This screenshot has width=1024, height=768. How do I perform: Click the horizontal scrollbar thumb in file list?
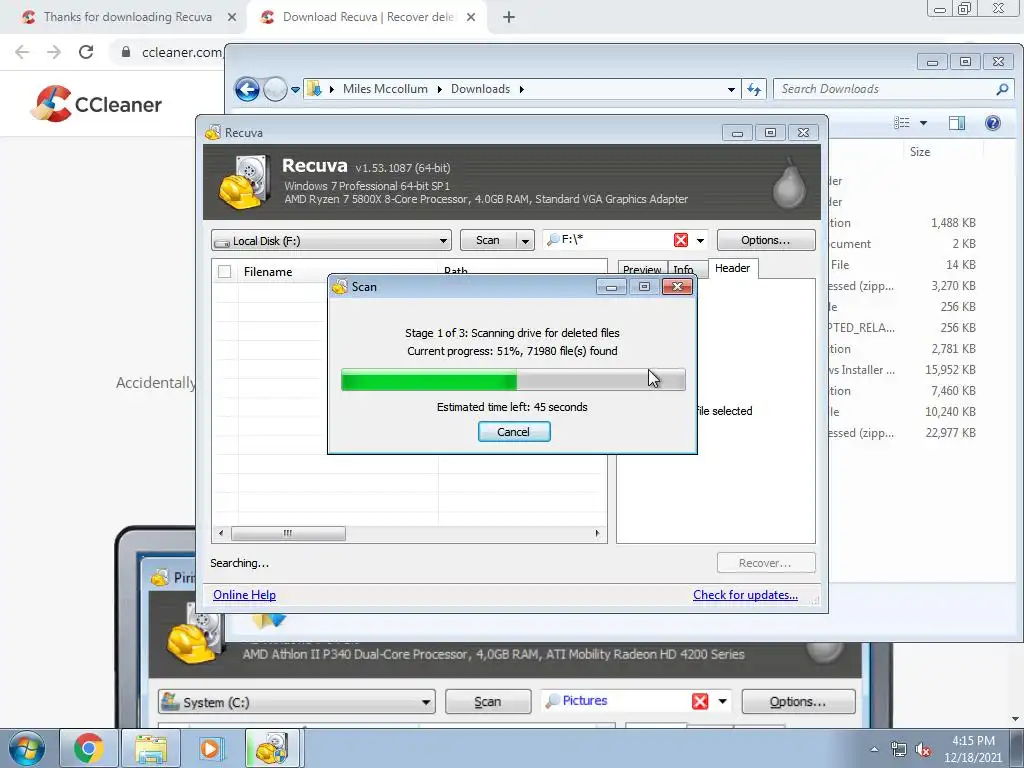[288, 533]
